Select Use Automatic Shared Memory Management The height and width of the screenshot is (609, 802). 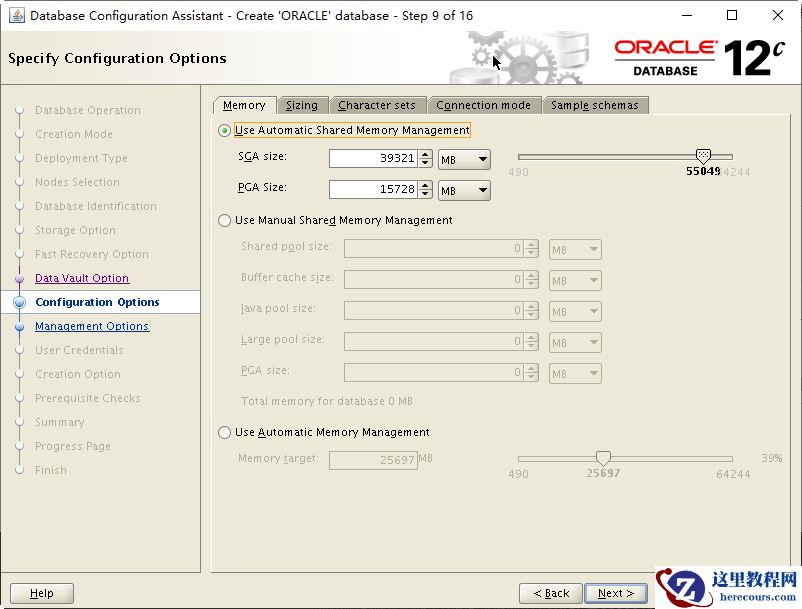click(x=224, y=131)
